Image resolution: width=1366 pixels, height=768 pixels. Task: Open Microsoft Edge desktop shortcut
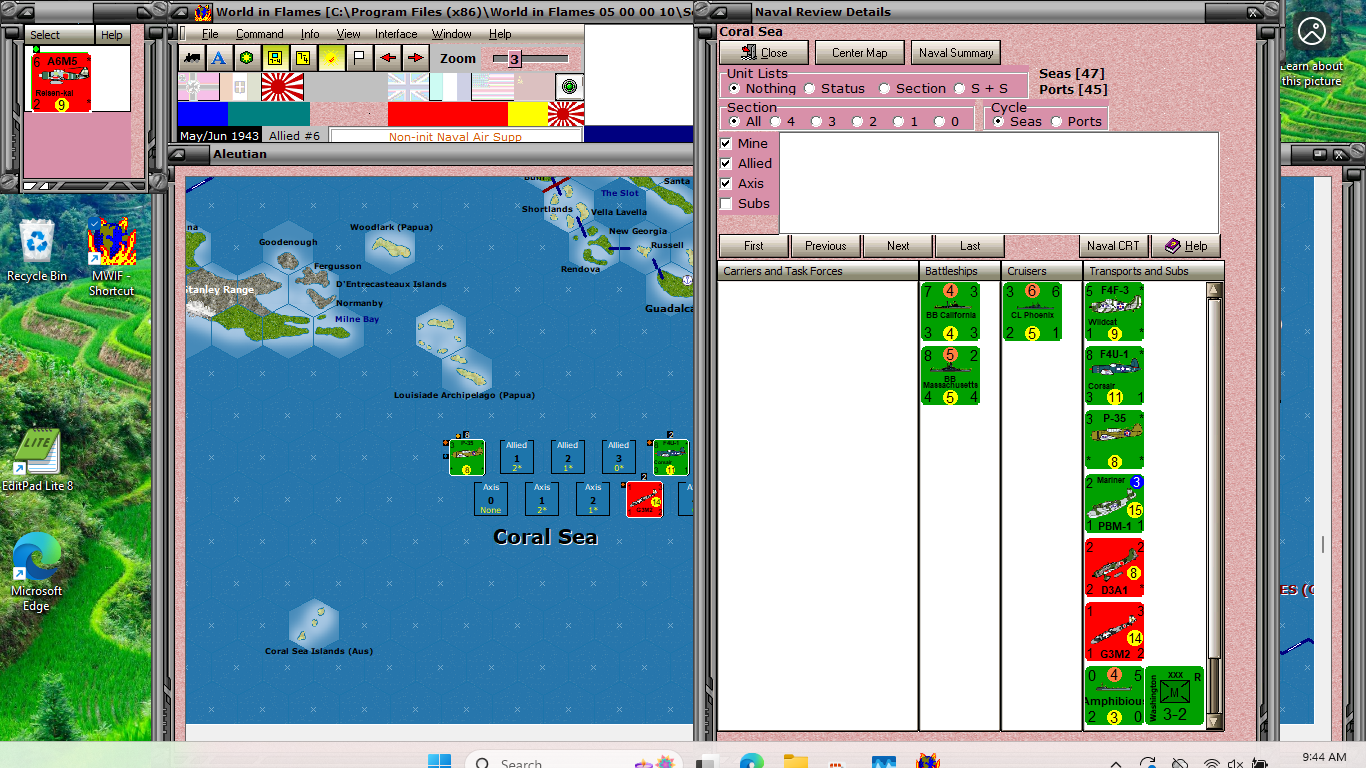(x=36, y=572)
